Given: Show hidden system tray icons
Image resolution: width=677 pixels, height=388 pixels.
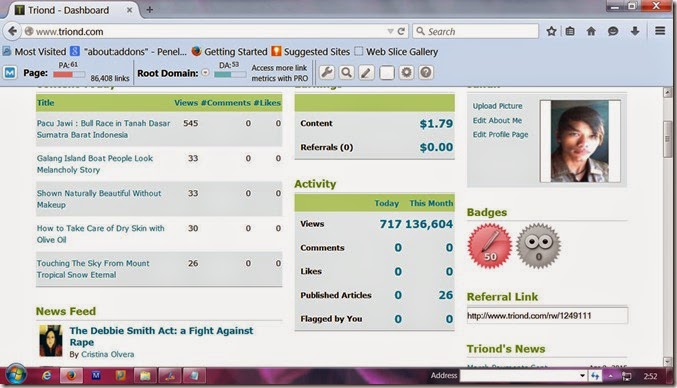Looking at the screenshot, I should [x=611, y=376].
